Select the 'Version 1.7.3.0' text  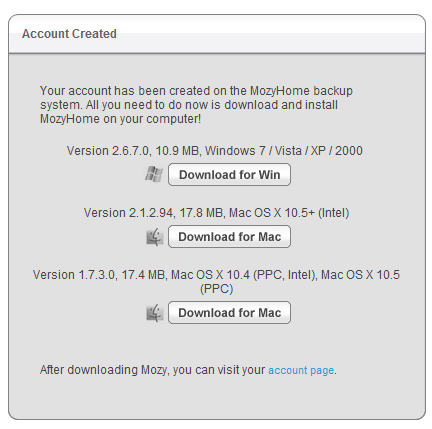tap(74, 275)
